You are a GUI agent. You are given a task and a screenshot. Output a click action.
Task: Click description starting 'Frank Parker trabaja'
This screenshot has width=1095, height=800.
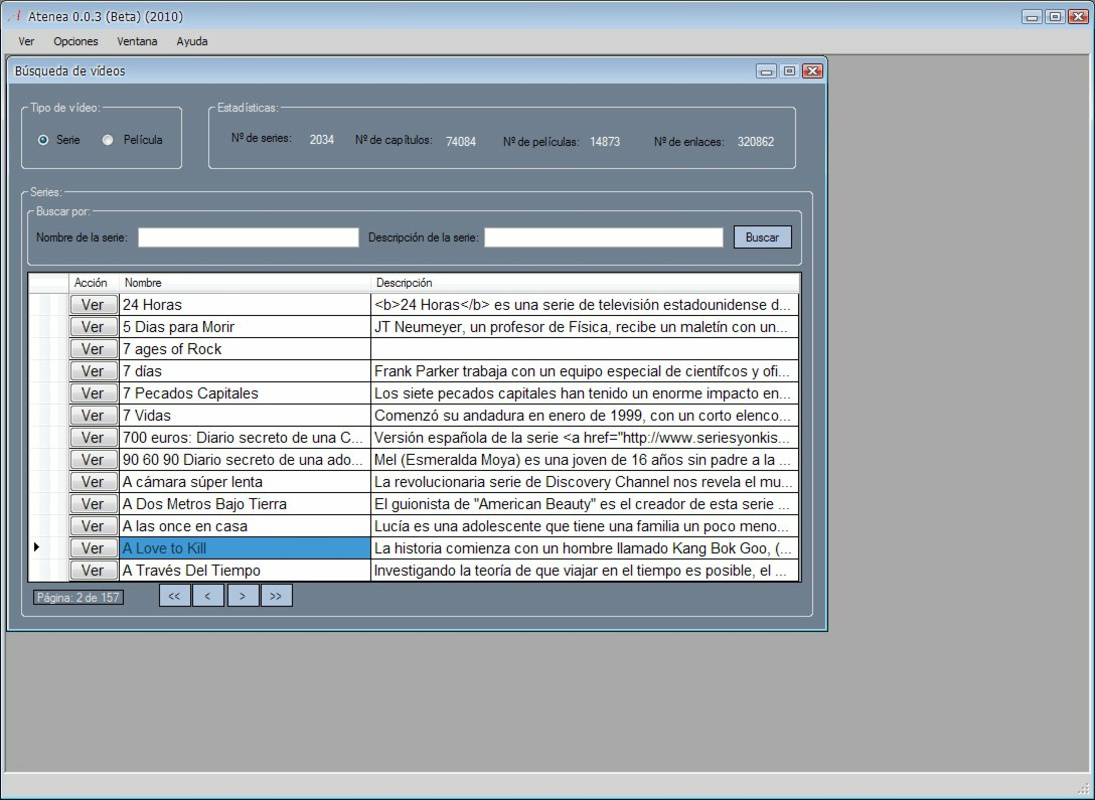point(585,371)
